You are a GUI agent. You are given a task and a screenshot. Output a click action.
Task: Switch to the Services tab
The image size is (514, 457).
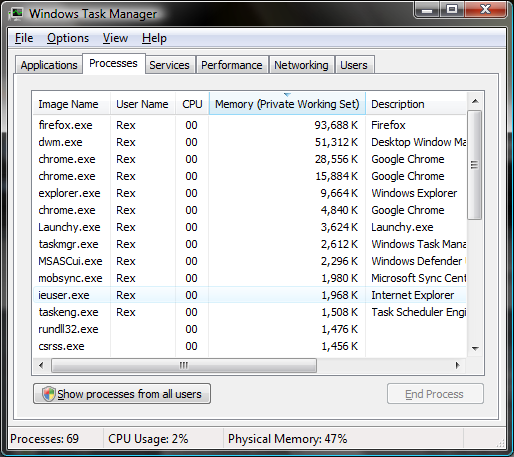[x=169, y=65]
